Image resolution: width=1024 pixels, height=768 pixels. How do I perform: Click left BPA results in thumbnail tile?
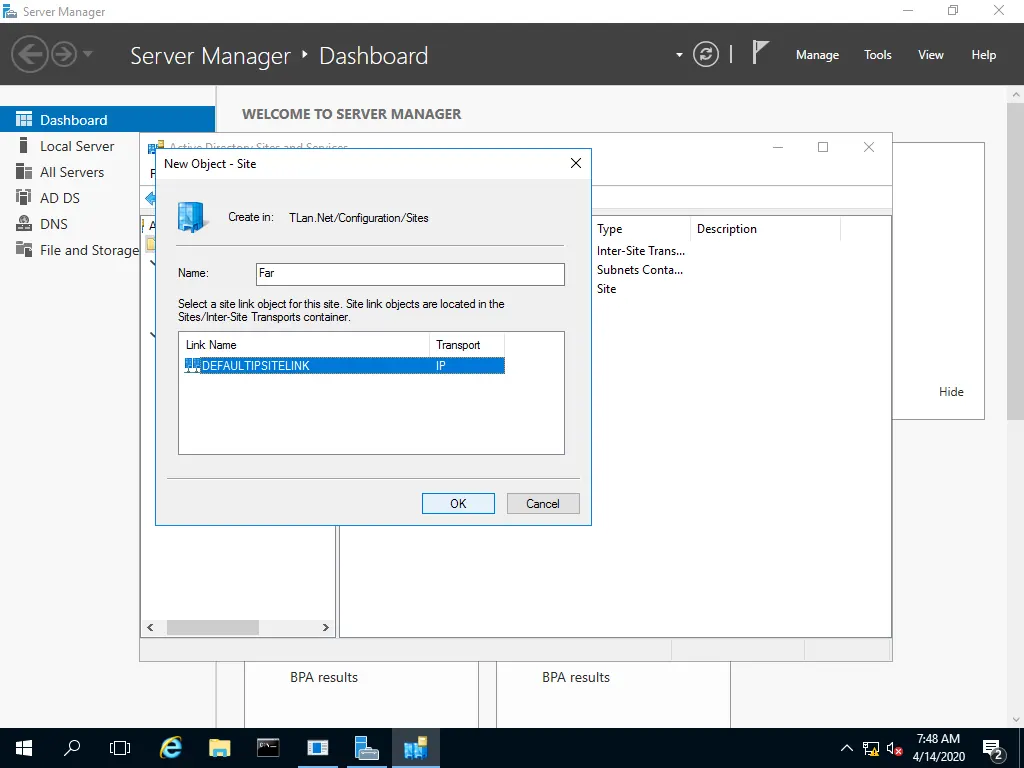point(324,677)
